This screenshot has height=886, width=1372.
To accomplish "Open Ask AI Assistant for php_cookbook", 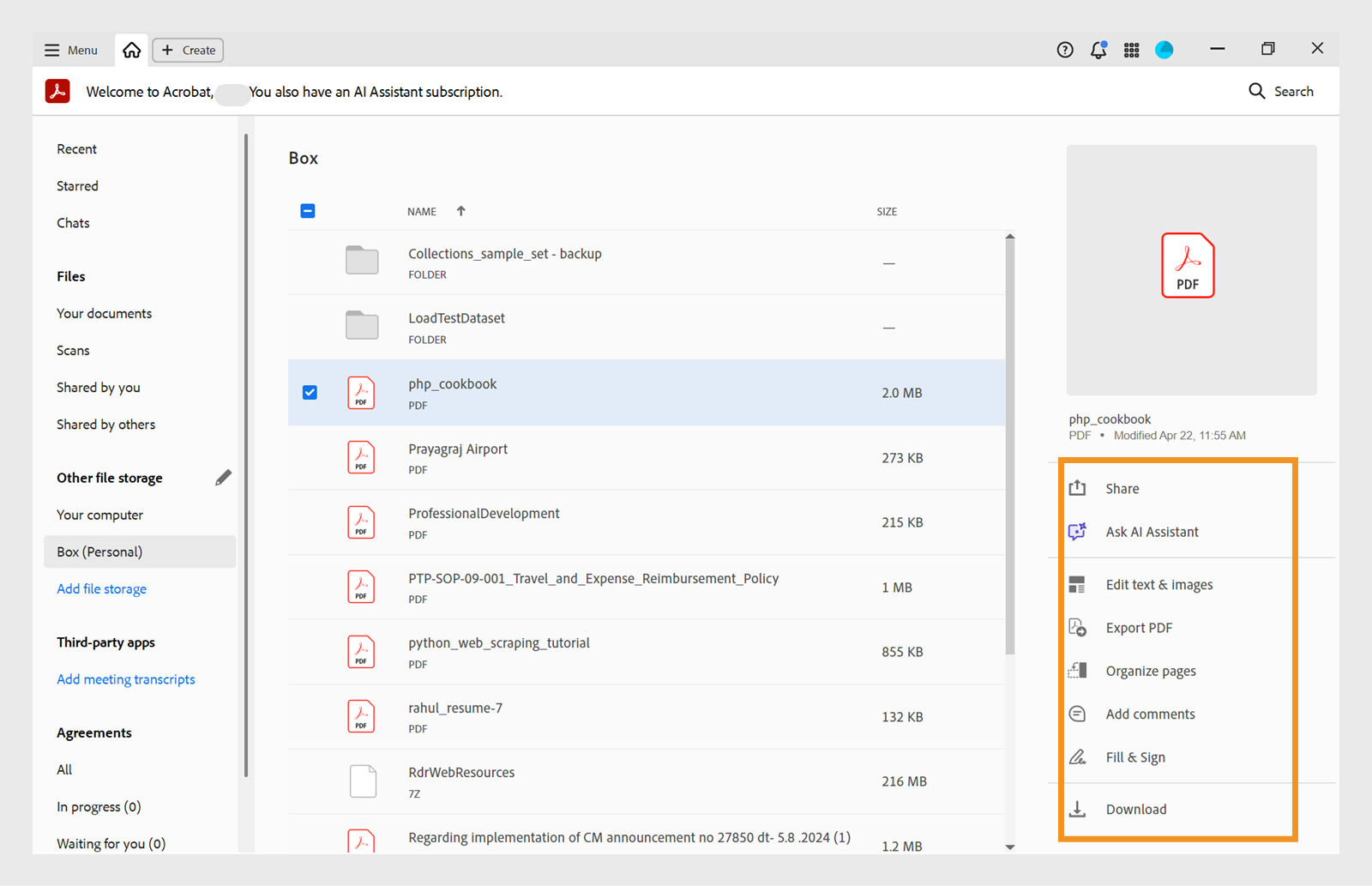I will pyautogui.click(x=1152, y=531).
